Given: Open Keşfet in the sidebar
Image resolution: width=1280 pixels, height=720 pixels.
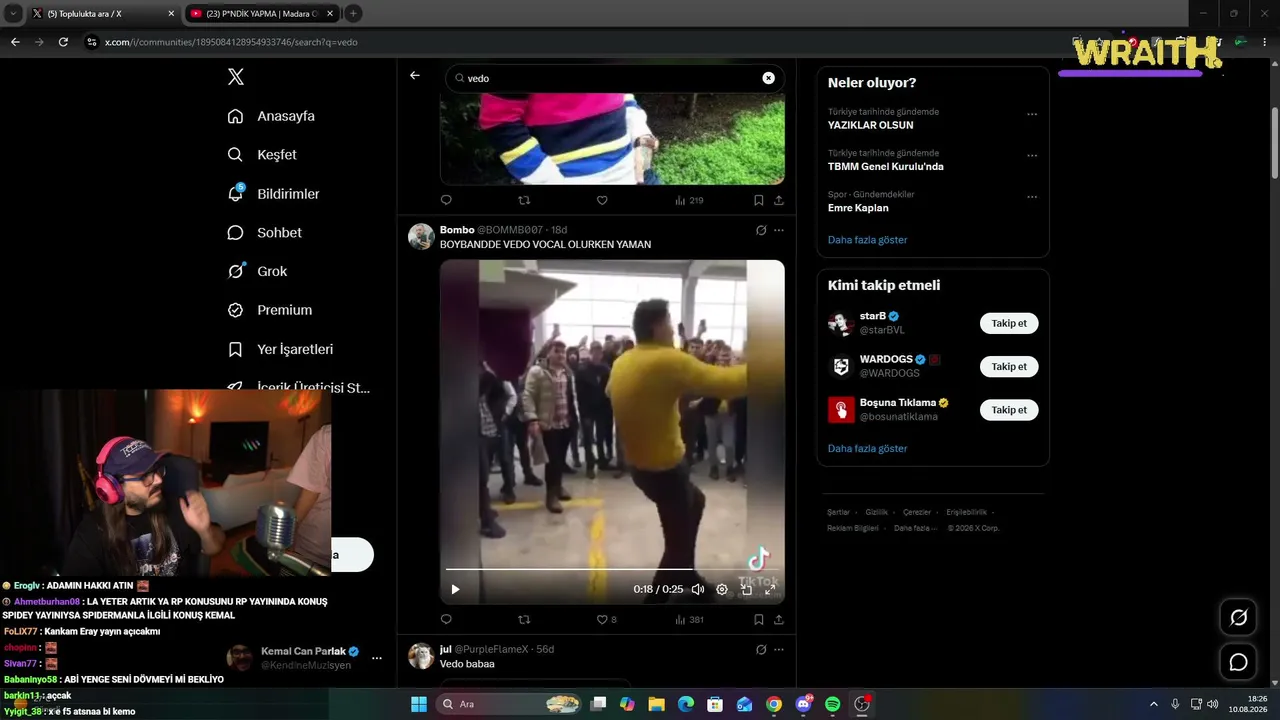Looking at the screenshot, I should click(262, 155).
